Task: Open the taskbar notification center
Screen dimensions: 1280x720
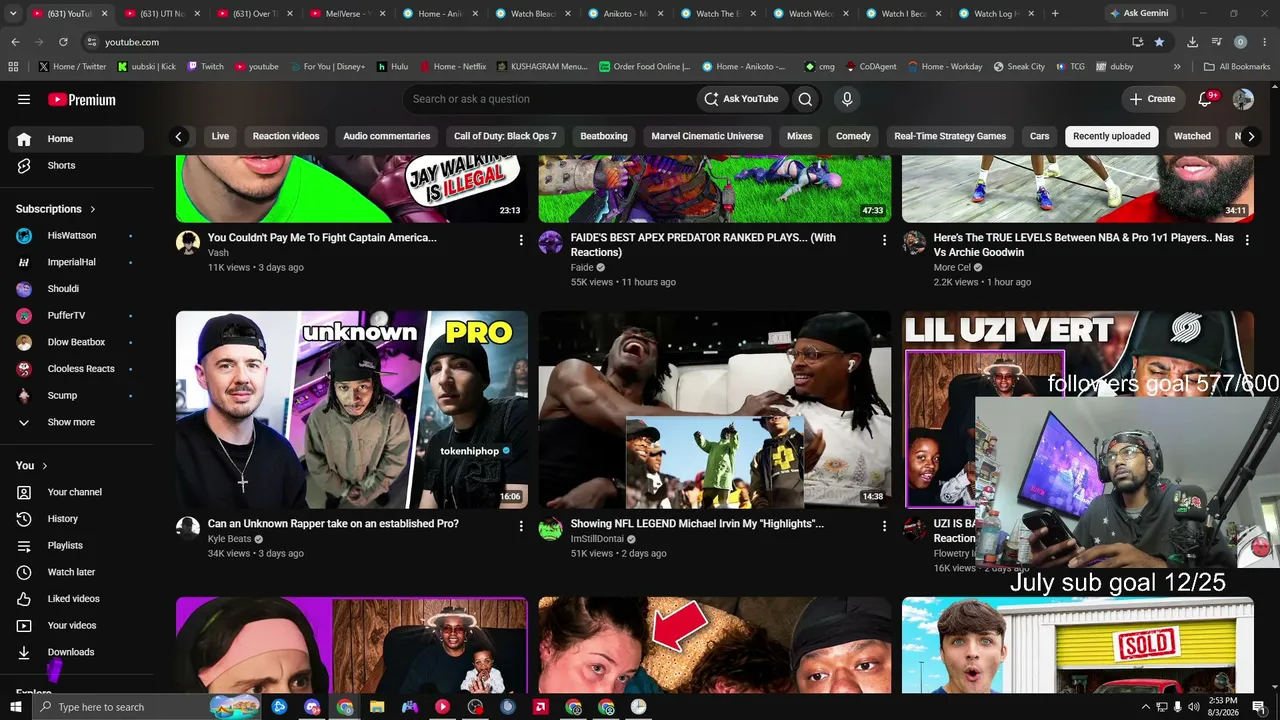Action: [1259, 707]
